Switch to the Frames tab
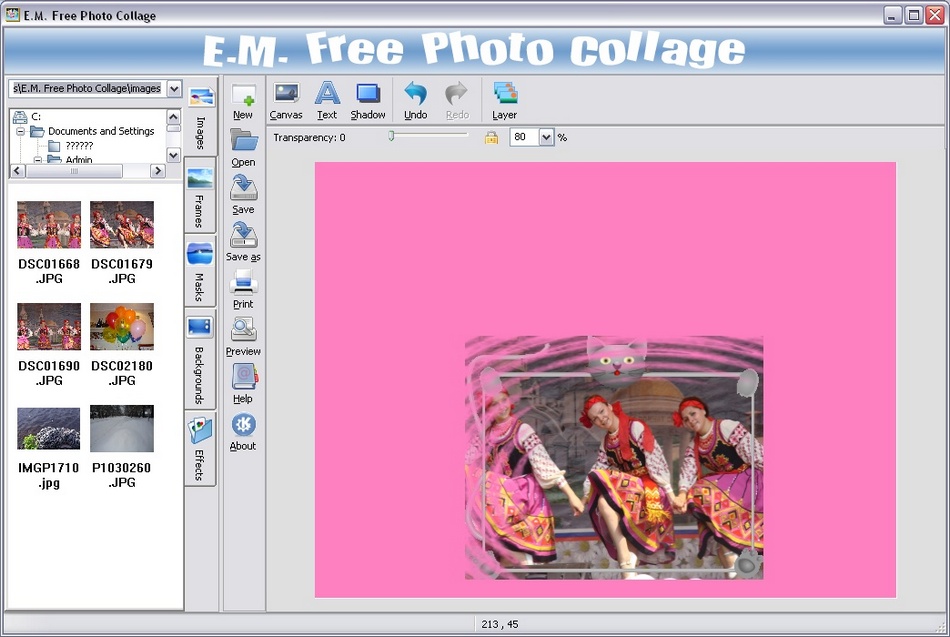Image resolution: width=950 pixels, height=637 pixels. pos(201,195)
